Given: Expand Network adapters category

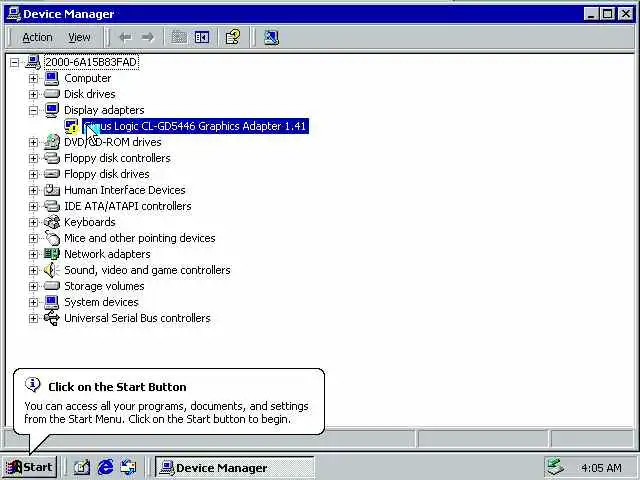Looking at the screenshot, I should tap(33, 254).
